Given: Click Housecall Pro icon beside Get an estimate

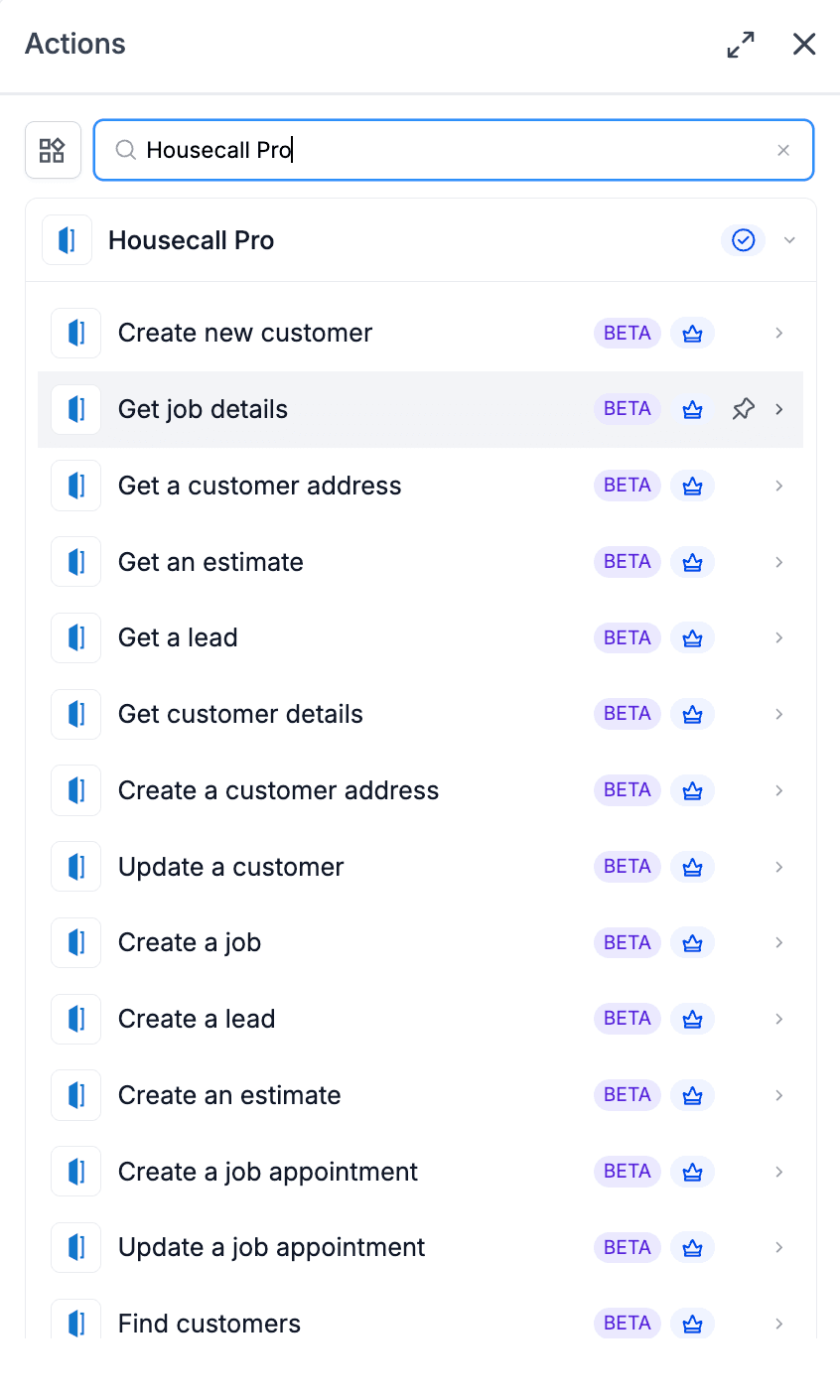Looking at the screenshot, I should click(x=76, y=562).
